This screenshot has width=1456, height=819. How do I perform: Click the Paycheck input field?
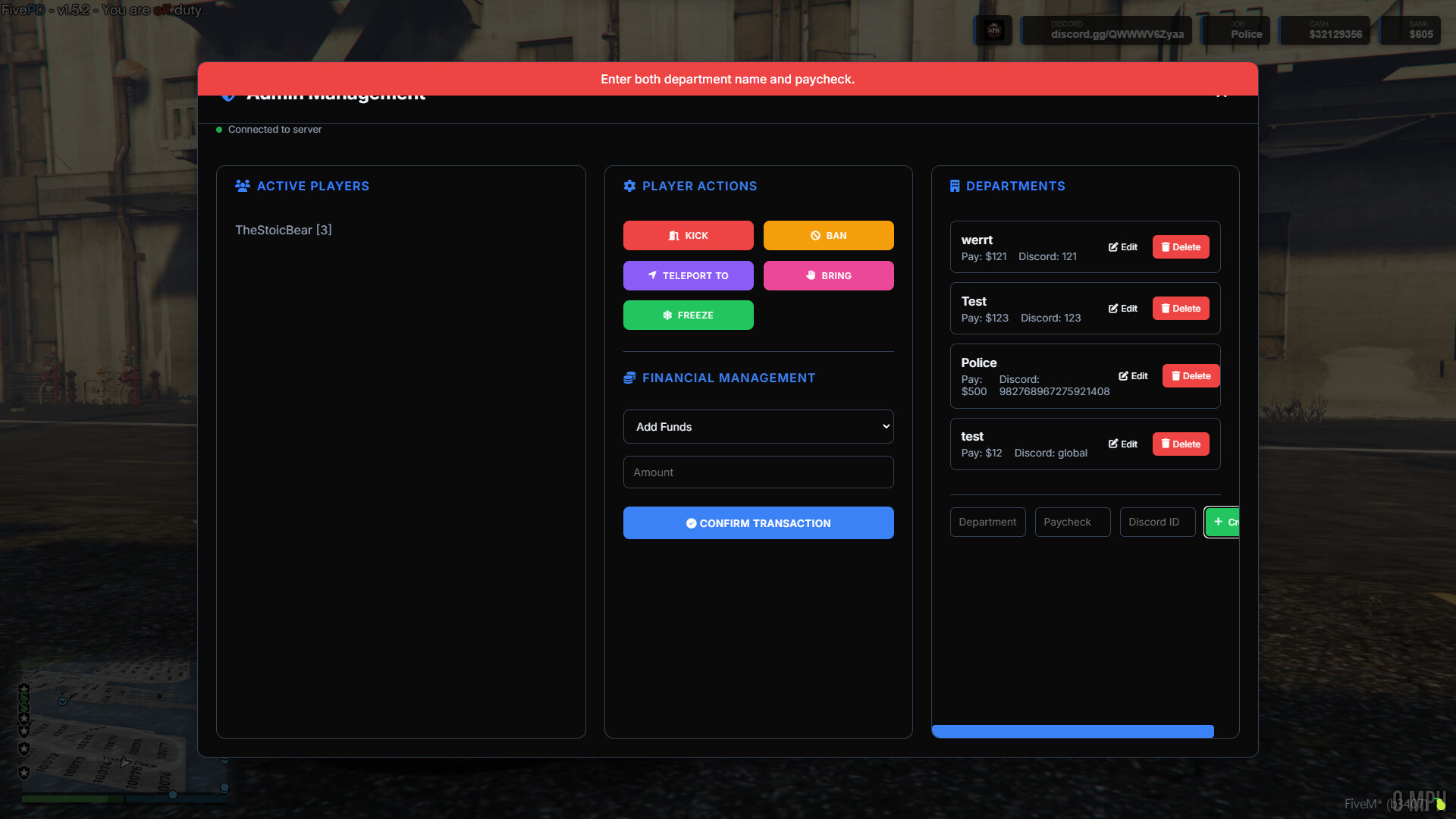pyautogui.click(x=1072, y=522)
